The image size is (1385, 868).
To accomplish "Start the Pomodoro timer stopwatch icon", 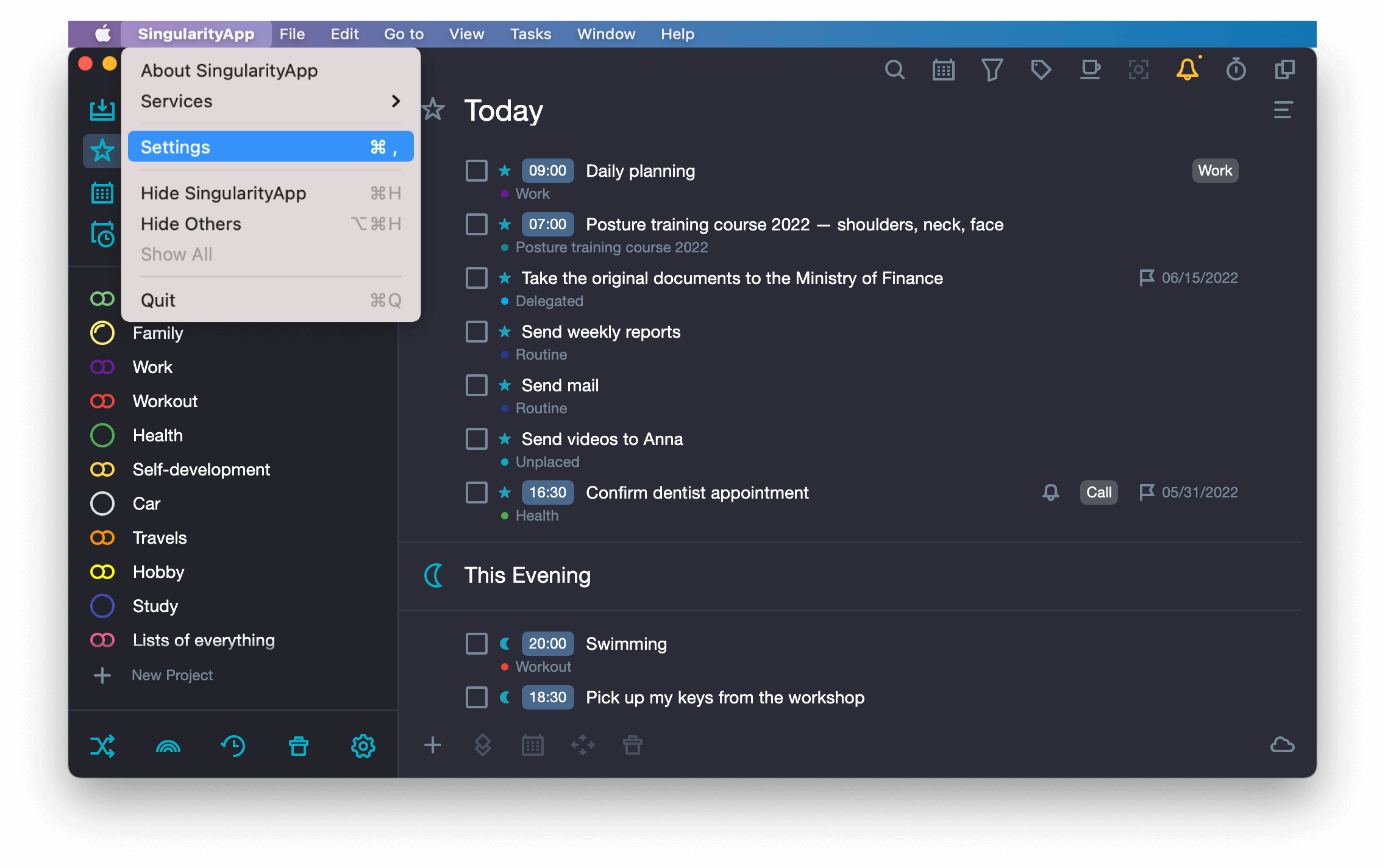I will click(1236, 69).
